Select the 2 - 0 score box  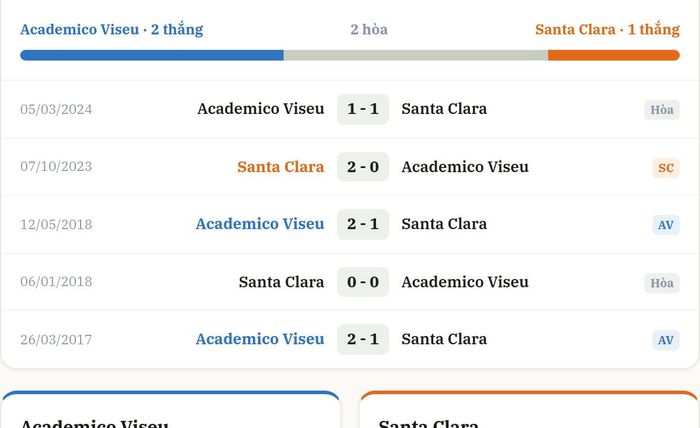363,167
